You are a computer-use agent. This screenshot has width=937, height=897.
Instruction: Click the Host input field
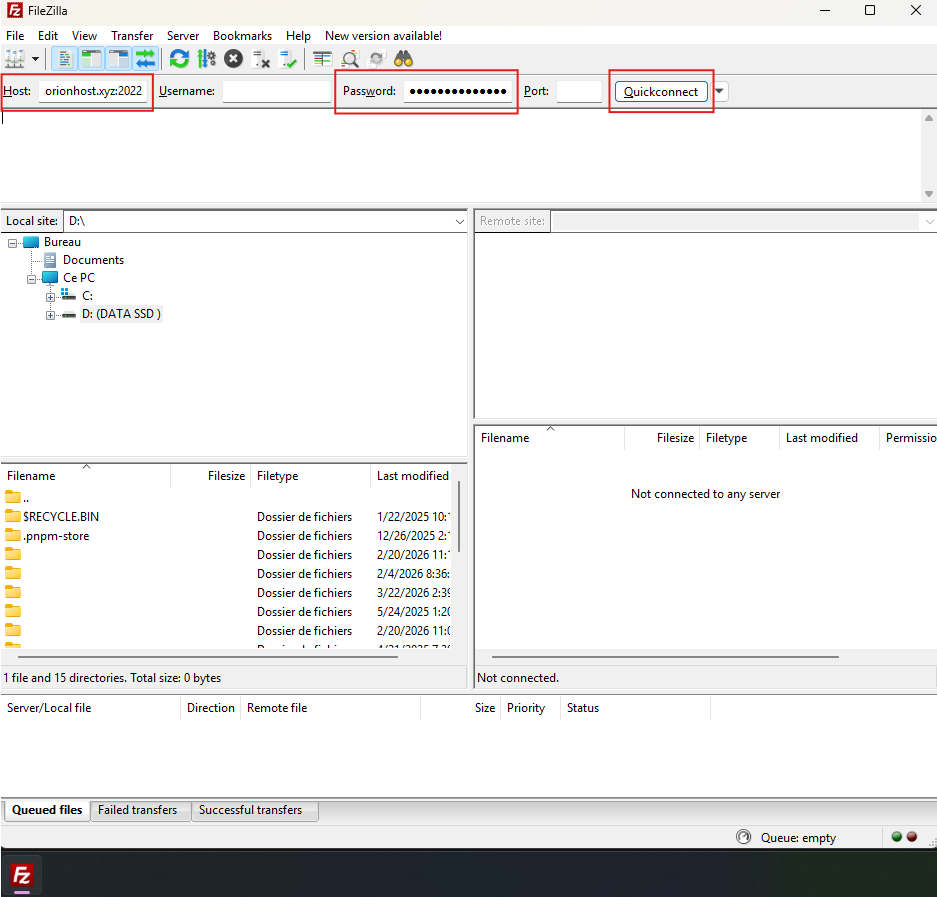pyautogui.click(x=93, y=91)
